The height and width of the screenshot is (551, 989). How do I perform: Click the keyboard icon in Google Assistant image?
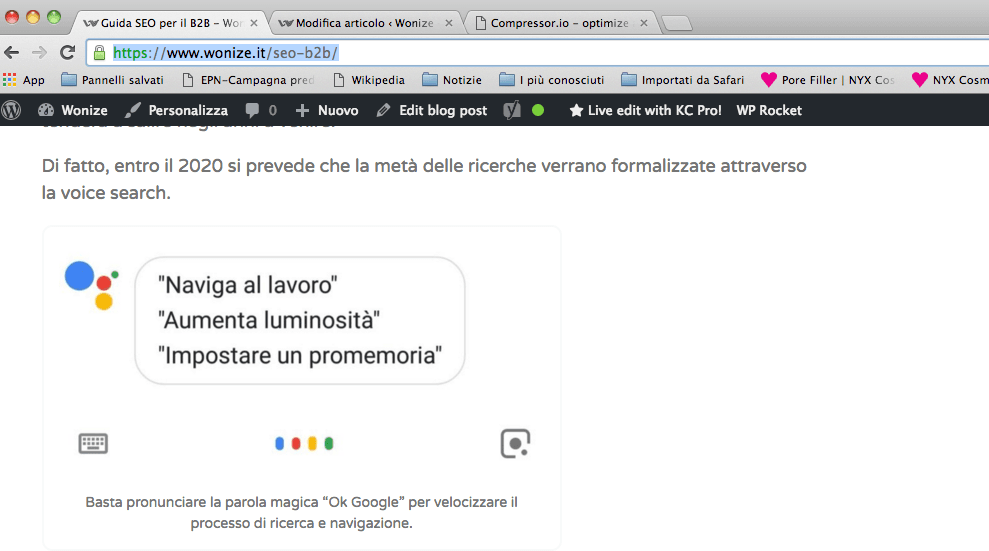pyautogui.click(x=93, y=443)
